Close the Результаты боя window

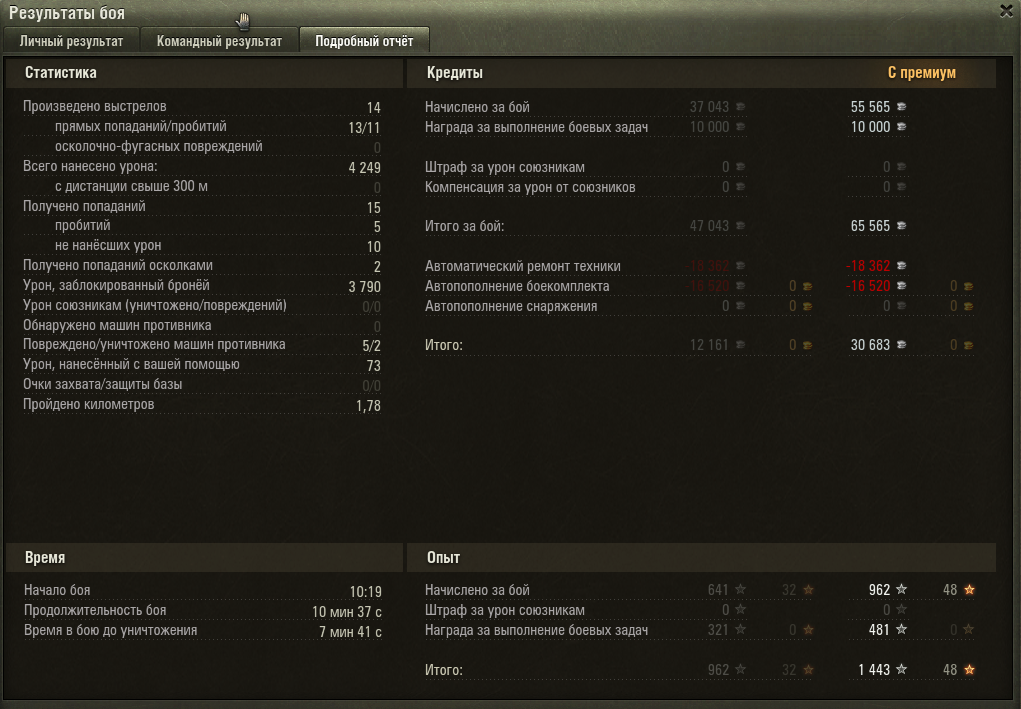(x=1006, y=10)
